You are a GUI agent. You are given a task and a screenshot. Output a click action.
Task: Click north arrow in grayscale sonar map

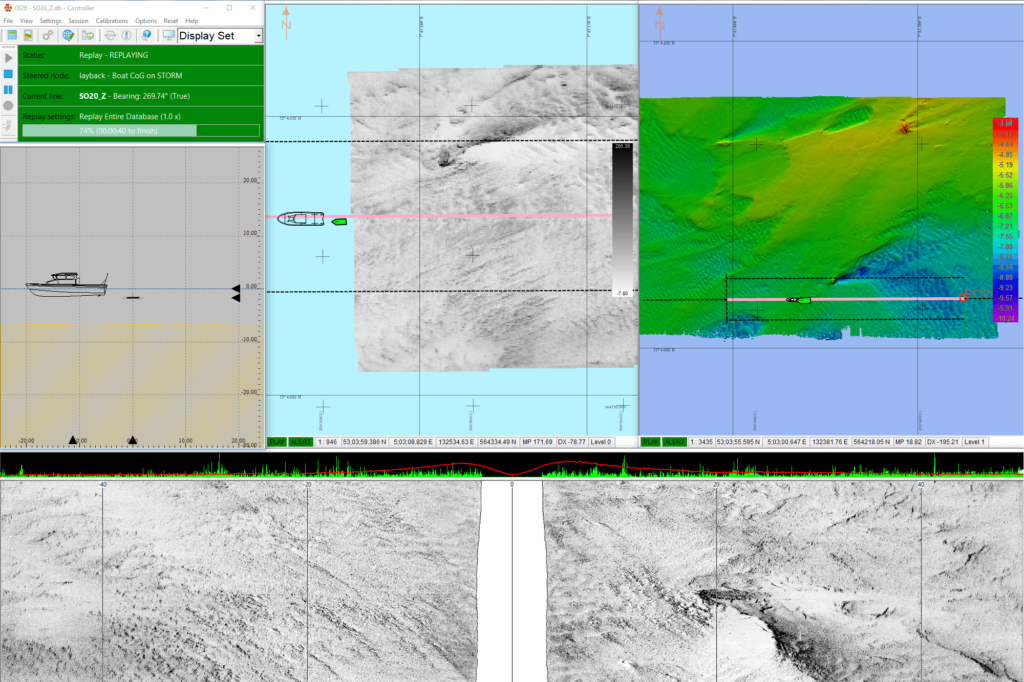(286, 24)
